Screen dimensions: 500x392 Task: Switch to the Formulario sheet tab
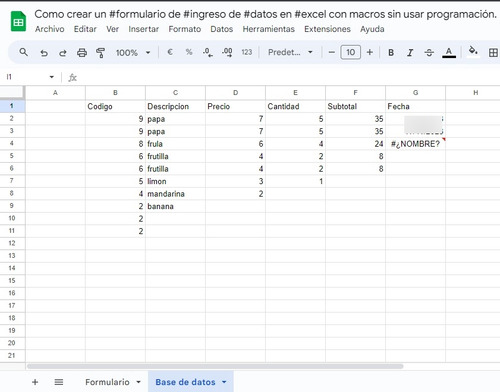[107, 382]
